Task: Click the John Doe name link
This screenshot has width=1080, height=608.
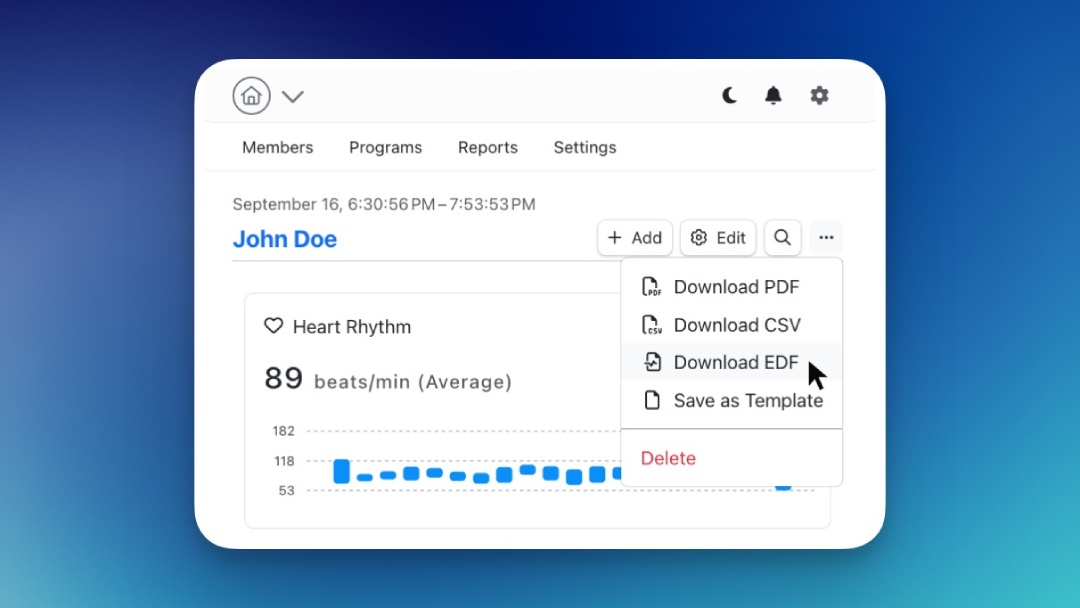Action: pos(285,239)
